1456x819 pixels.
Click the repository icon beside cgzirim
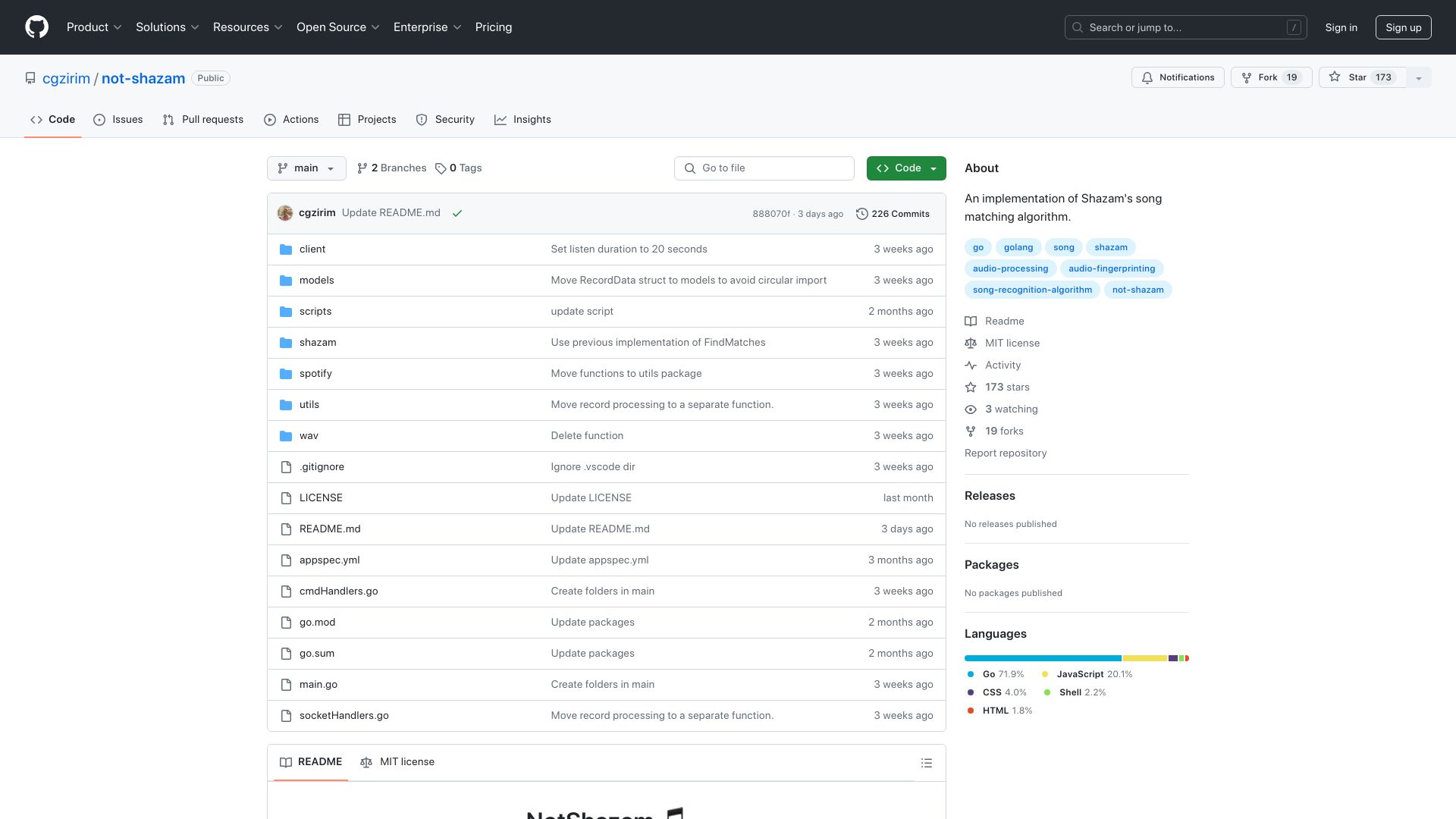(30, 78)
